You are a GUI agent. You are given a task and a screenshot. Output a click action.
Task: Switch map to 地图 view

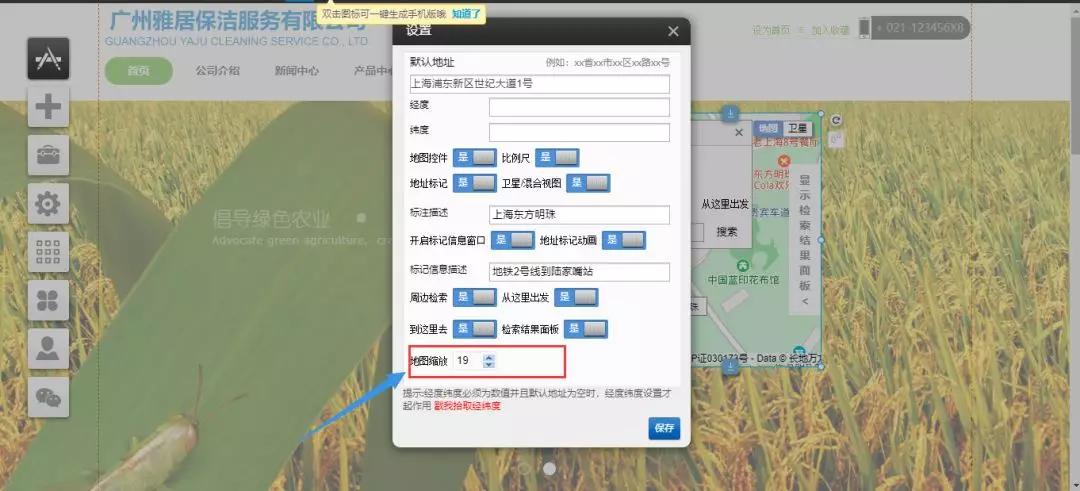768,128
